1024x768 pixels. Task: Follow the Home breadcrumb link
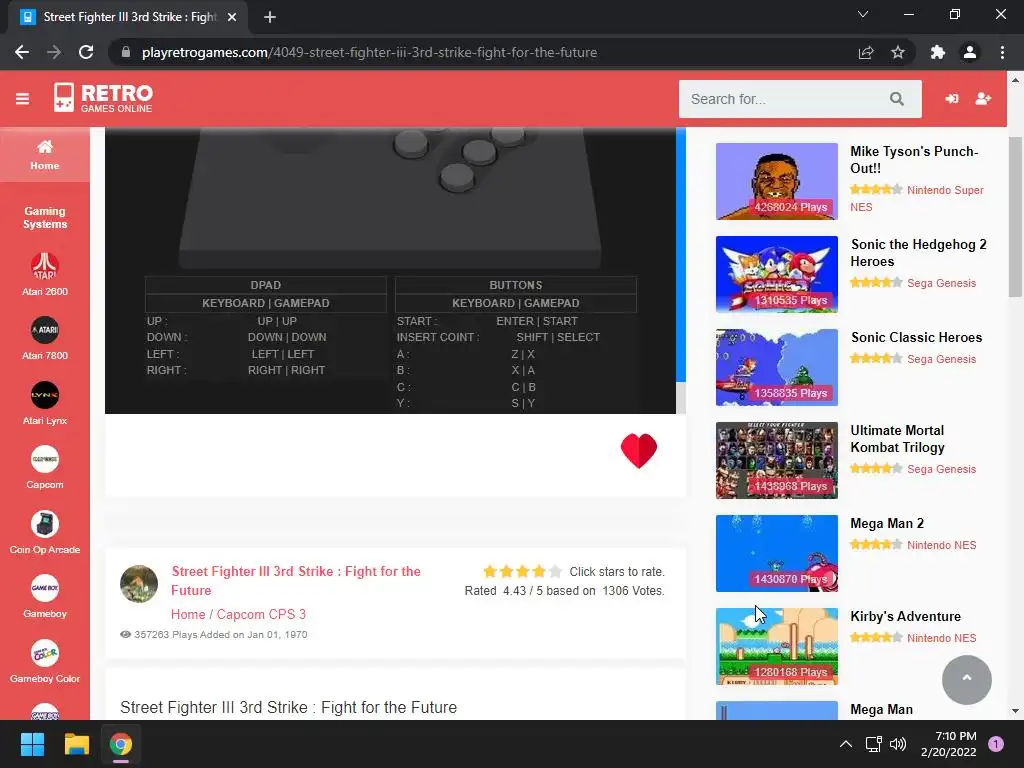pyautogui.click(x=188, y=614)
